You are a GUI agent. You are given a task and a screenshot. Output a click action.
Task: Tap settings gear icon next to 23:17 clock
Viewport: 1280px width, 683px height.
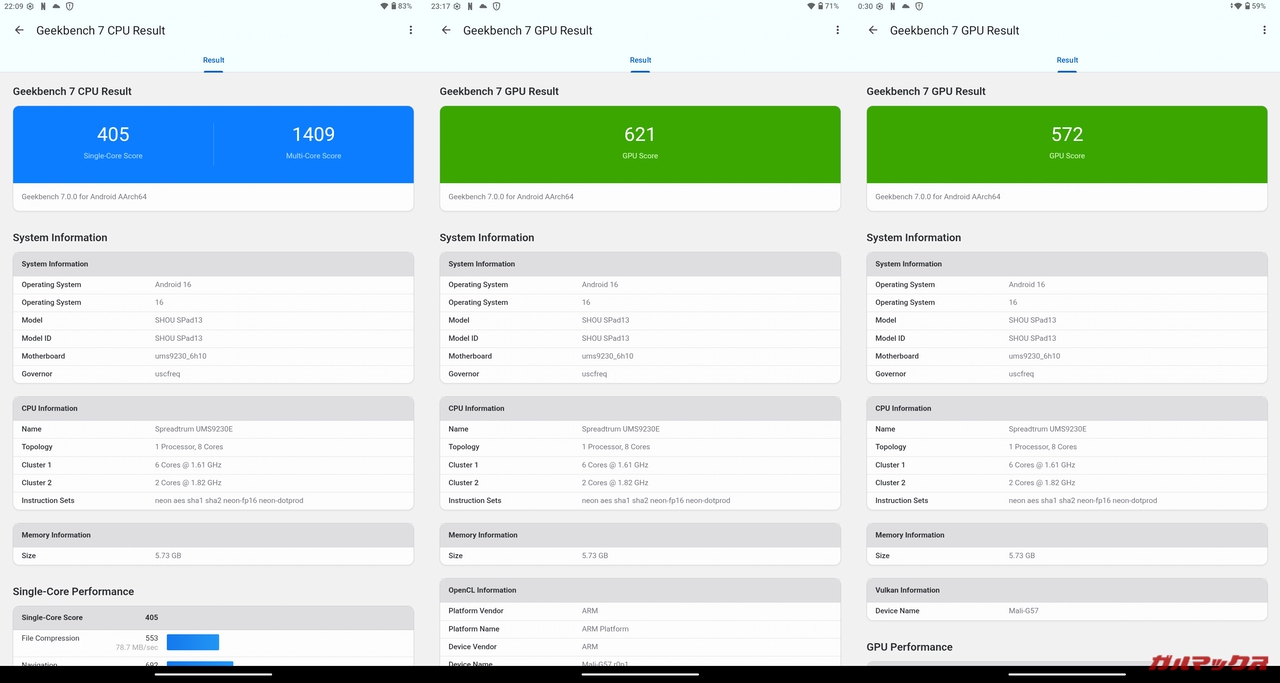pyautogui.click(x=458, y=6)
